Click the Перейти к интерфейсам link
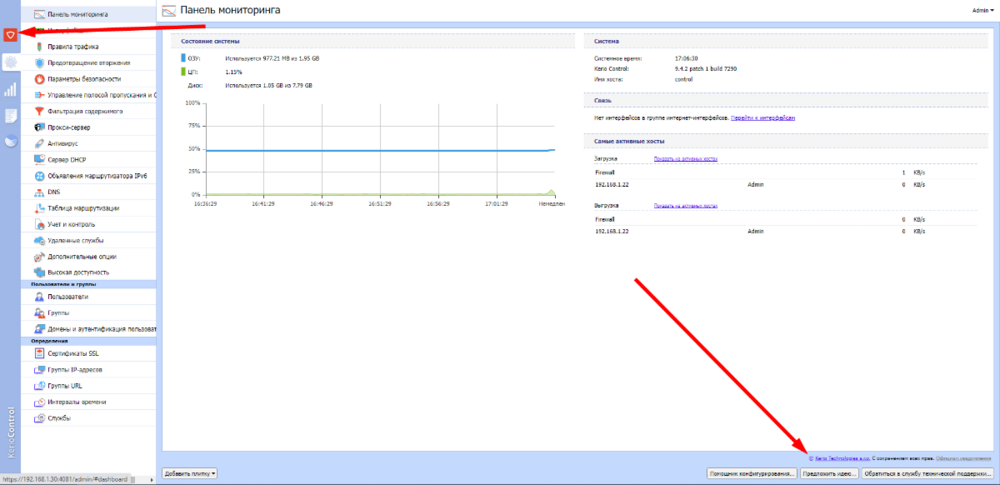 pos(763,118)
